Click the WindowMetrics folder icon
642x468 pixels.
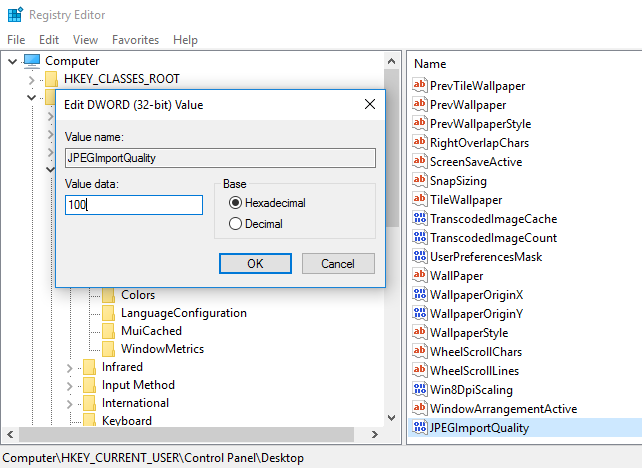pos(109,349)
